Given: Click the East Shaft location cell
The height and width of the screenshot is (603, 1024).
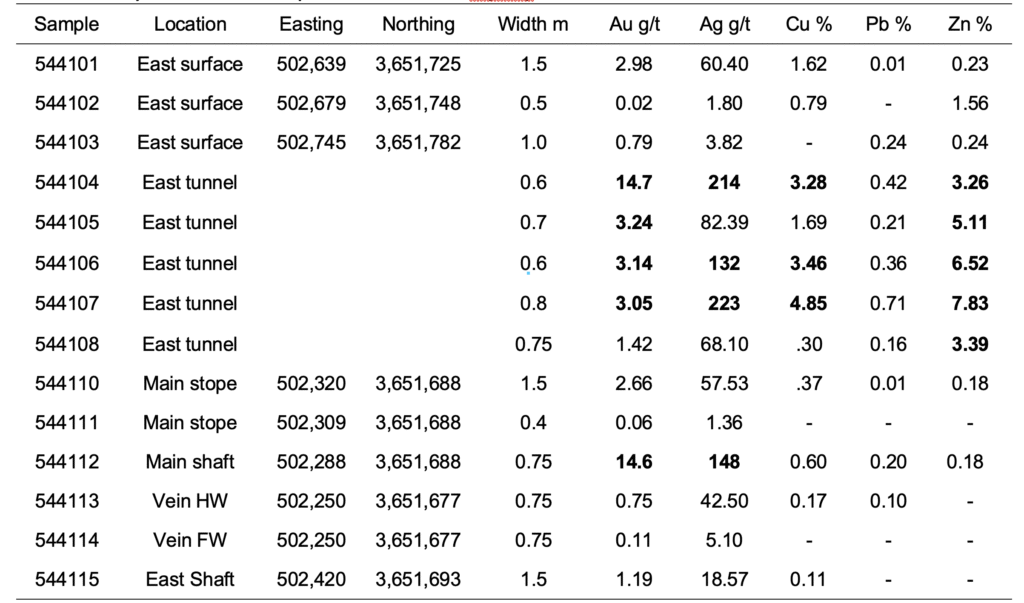Looking at the screenshot, I should [x=190, y=580].
